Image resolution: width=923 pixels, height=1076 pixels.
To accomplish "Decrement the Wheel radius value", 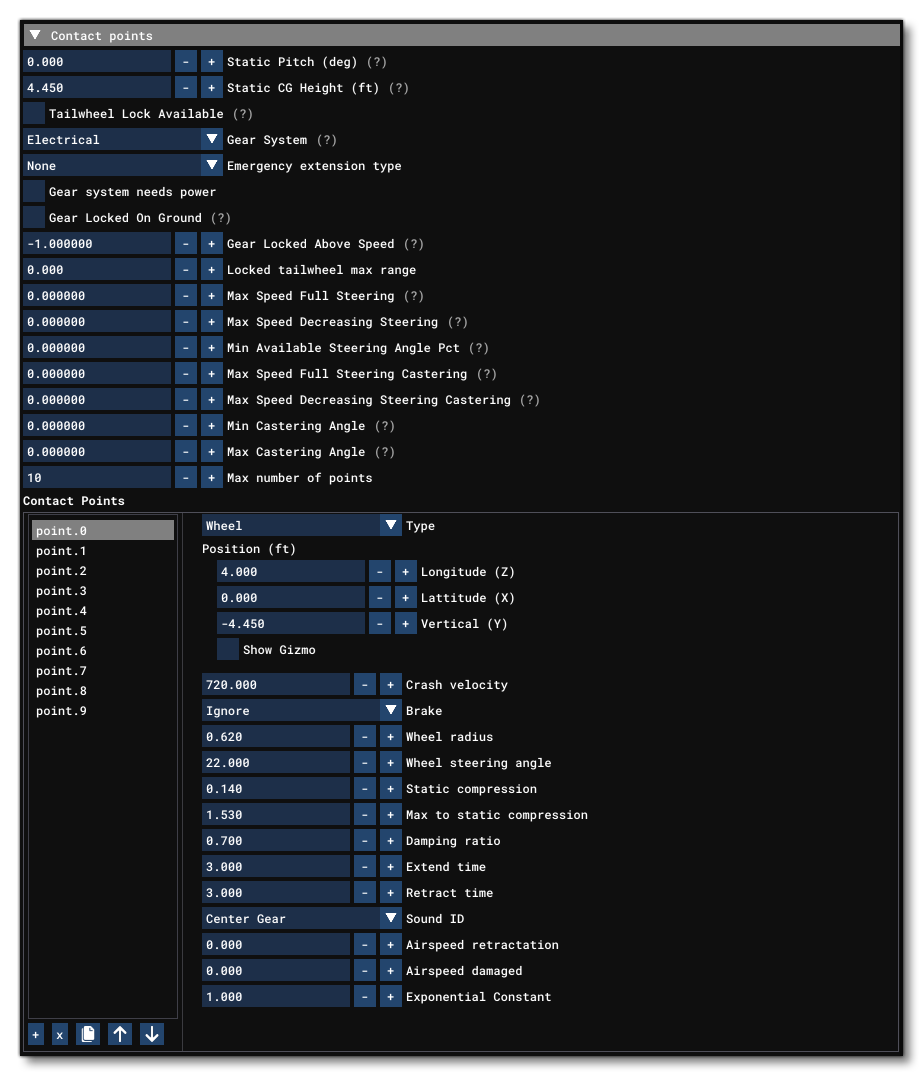I will pyautogui.click(x=366, y=736).
